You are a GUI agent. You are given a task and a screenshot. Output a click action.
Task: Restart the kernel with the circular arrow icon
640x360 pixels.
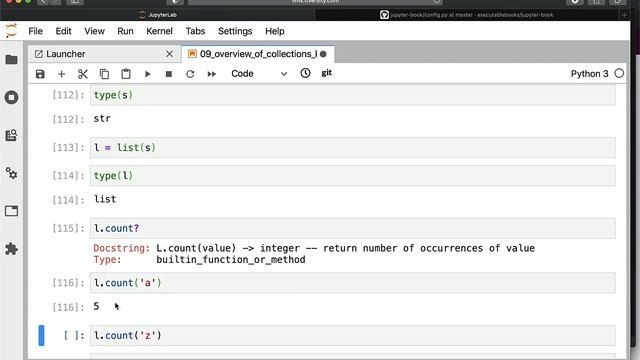tap(190, 74)
